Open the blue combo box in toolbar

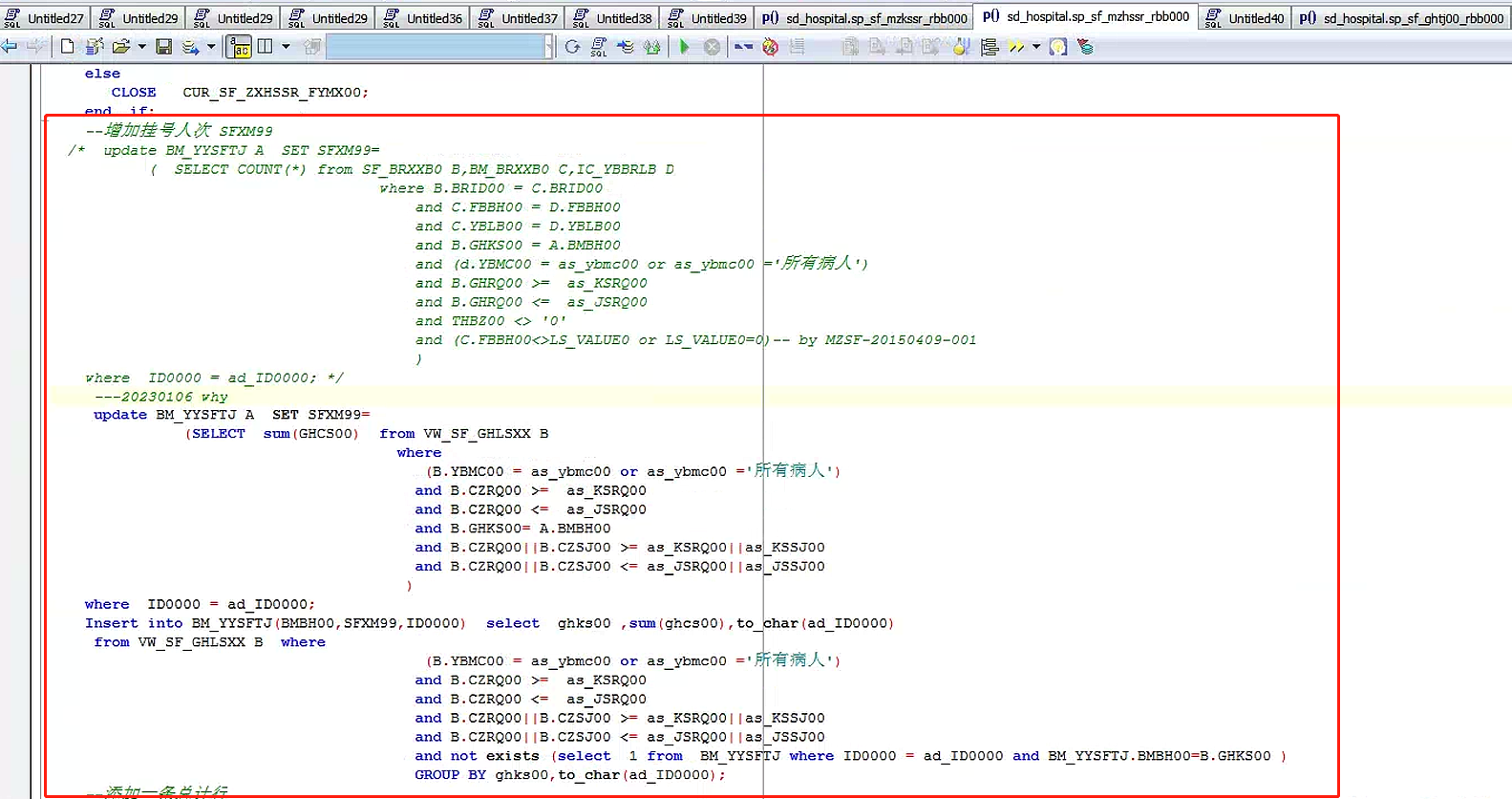click(438, 47)
